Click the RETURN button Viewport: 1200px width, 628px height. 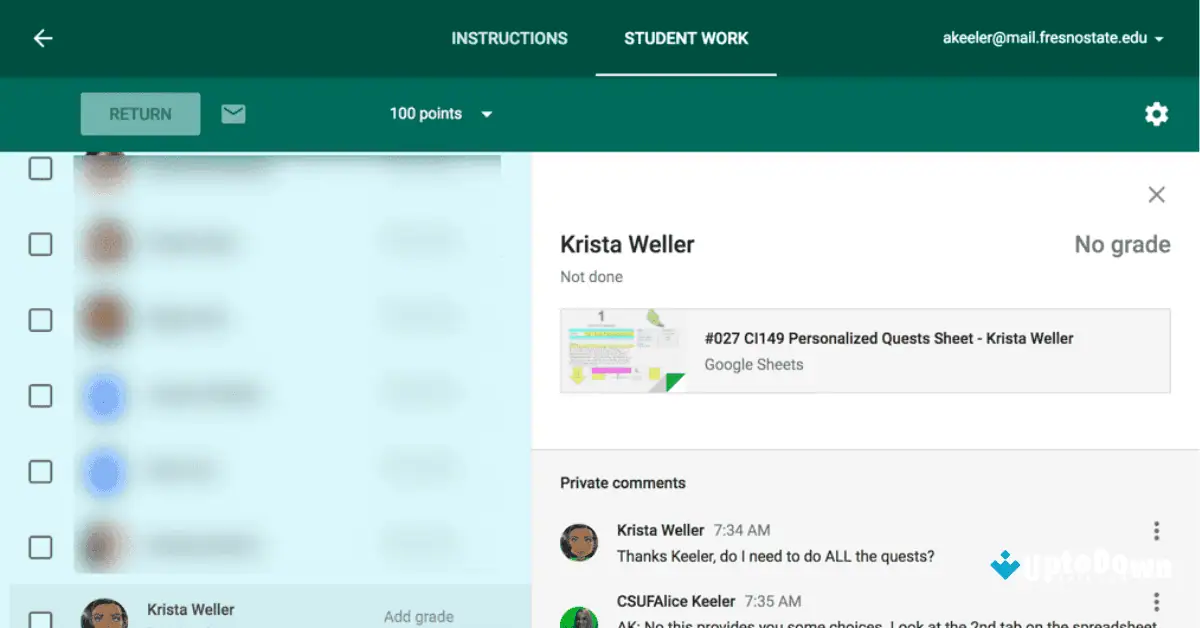[x=140, y=114]
